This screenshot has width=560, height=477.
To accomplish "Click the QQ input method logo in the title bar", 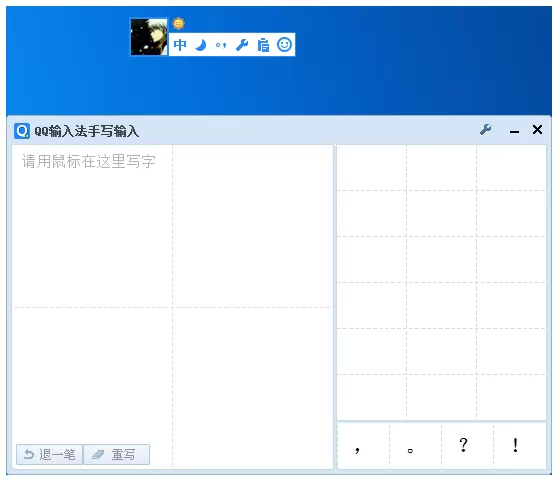I will tap(22, 131).
